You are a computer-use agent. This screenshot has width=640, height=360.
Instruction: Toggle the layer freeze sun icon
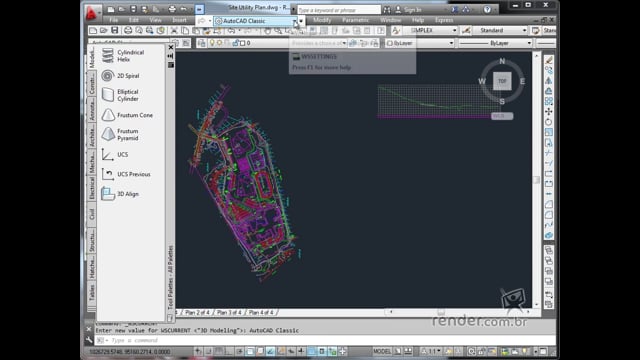coord(220,43)
